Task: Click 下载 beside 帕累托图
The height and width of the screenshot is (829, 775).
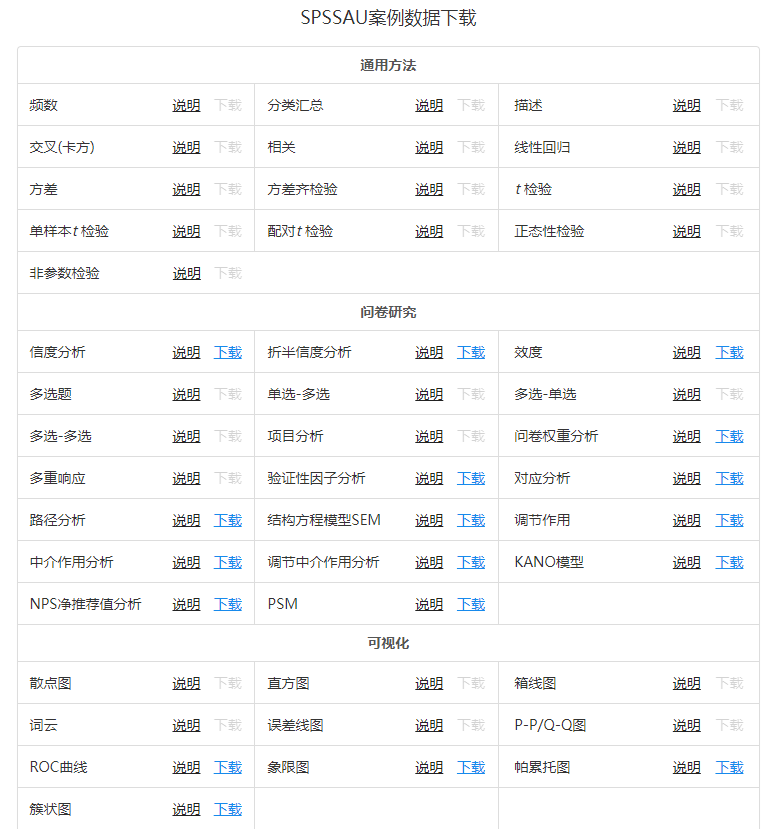Action: tap(729, 767)
